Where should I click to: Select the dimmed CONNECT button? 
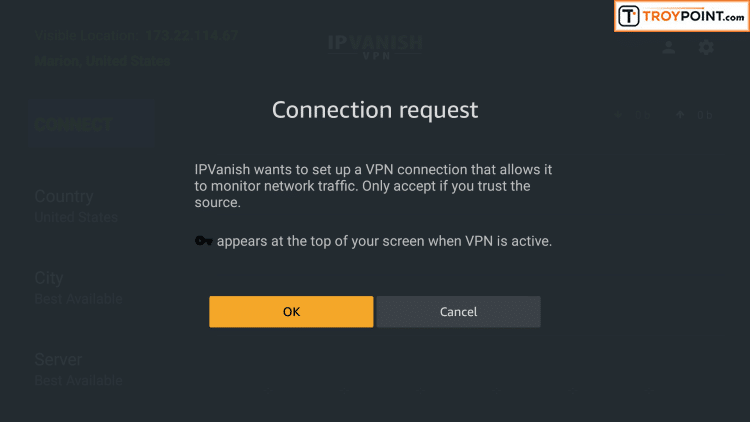pos(91,125)
